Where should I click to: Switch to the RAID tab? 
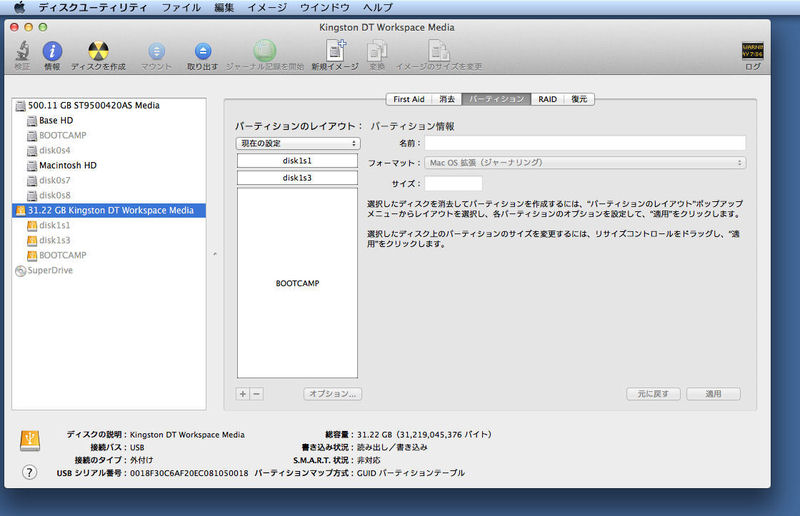tap(547, 99)
